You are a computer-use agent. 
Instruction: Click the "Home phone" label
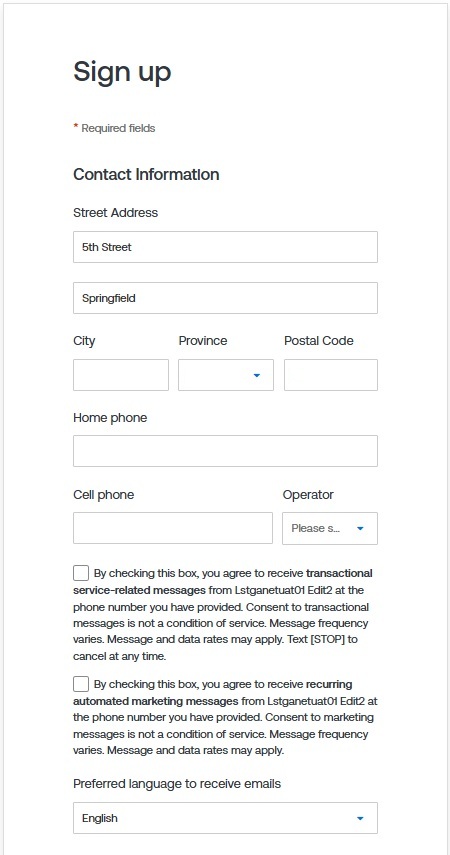pyautogui.click(x=110, y=418)
